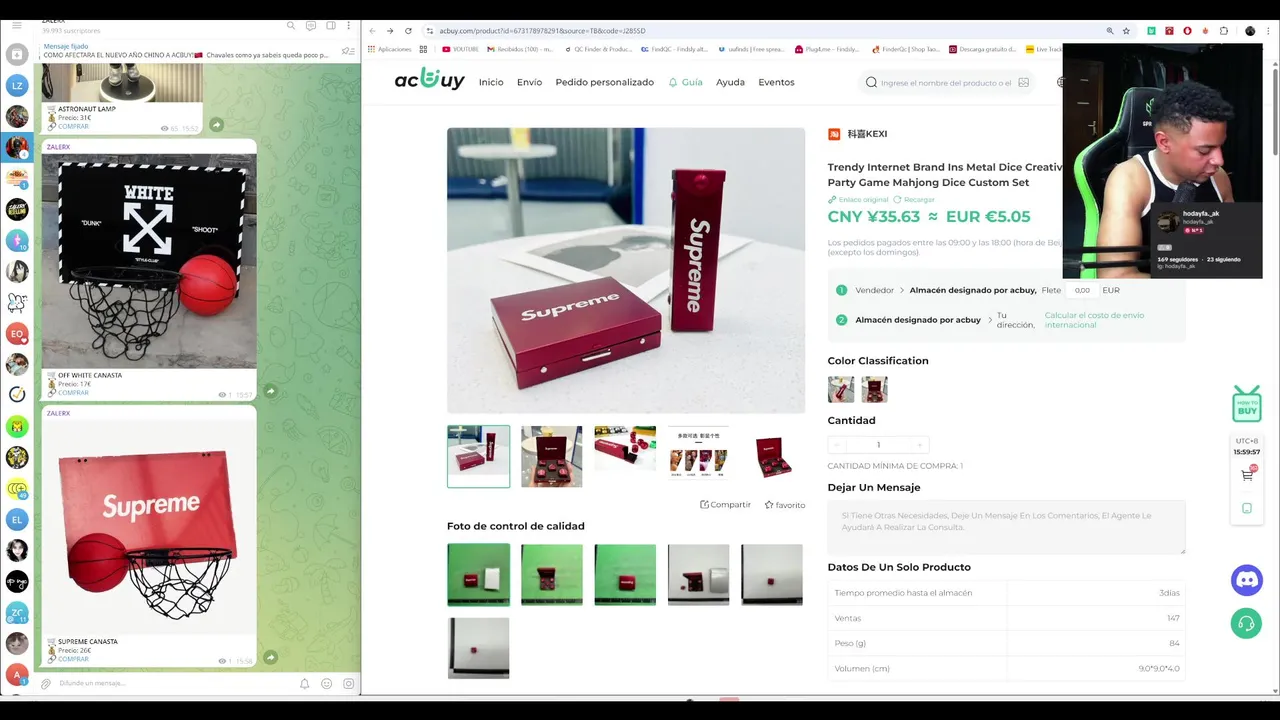Forward the Astronaut Lamp post
This screenshot has width=1280, height=720.
(x=216, y=125)
